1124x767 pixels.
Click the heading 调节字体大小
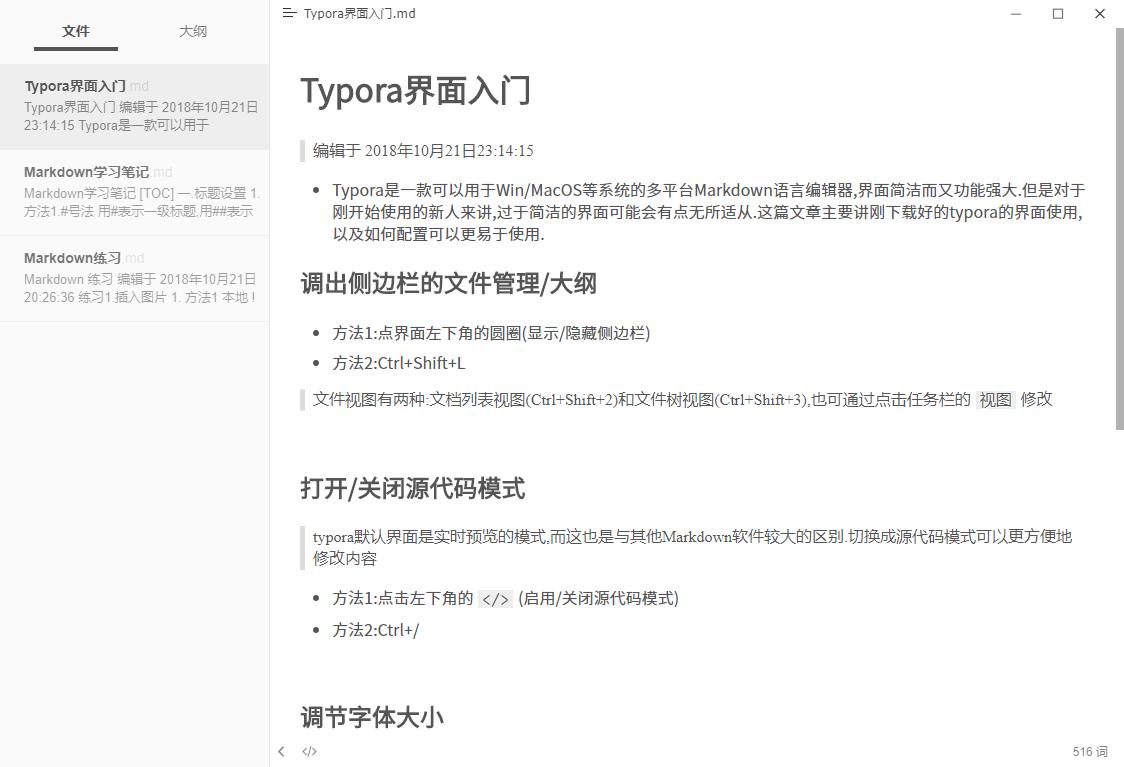pos(372,718)
